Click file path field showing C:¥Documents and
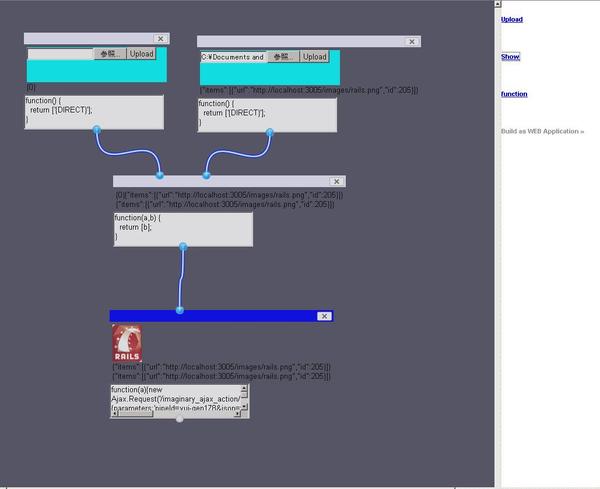The image size is (600, 489). click(233, 57)
